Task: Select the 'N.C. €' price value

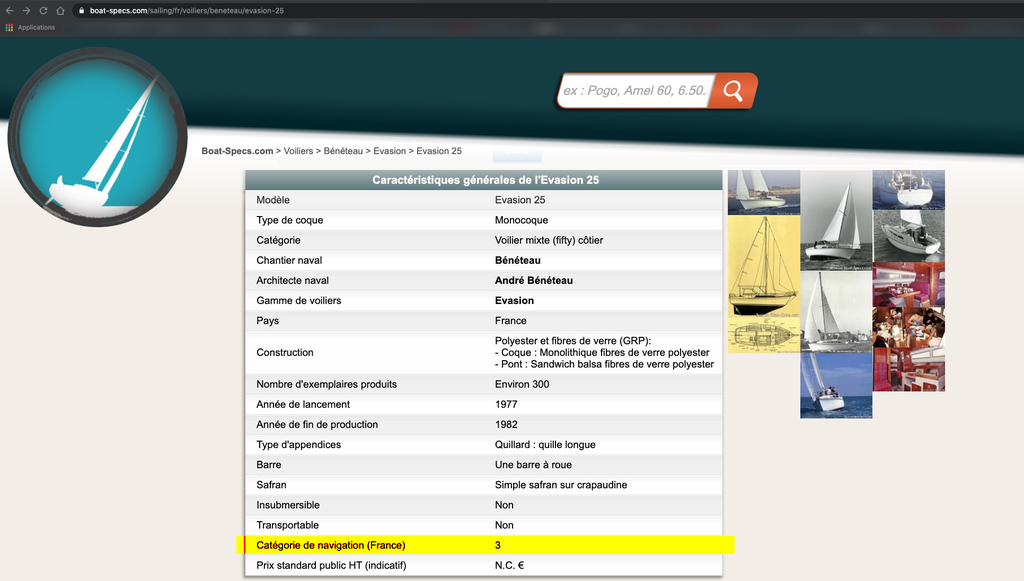Action: (509, 566)
